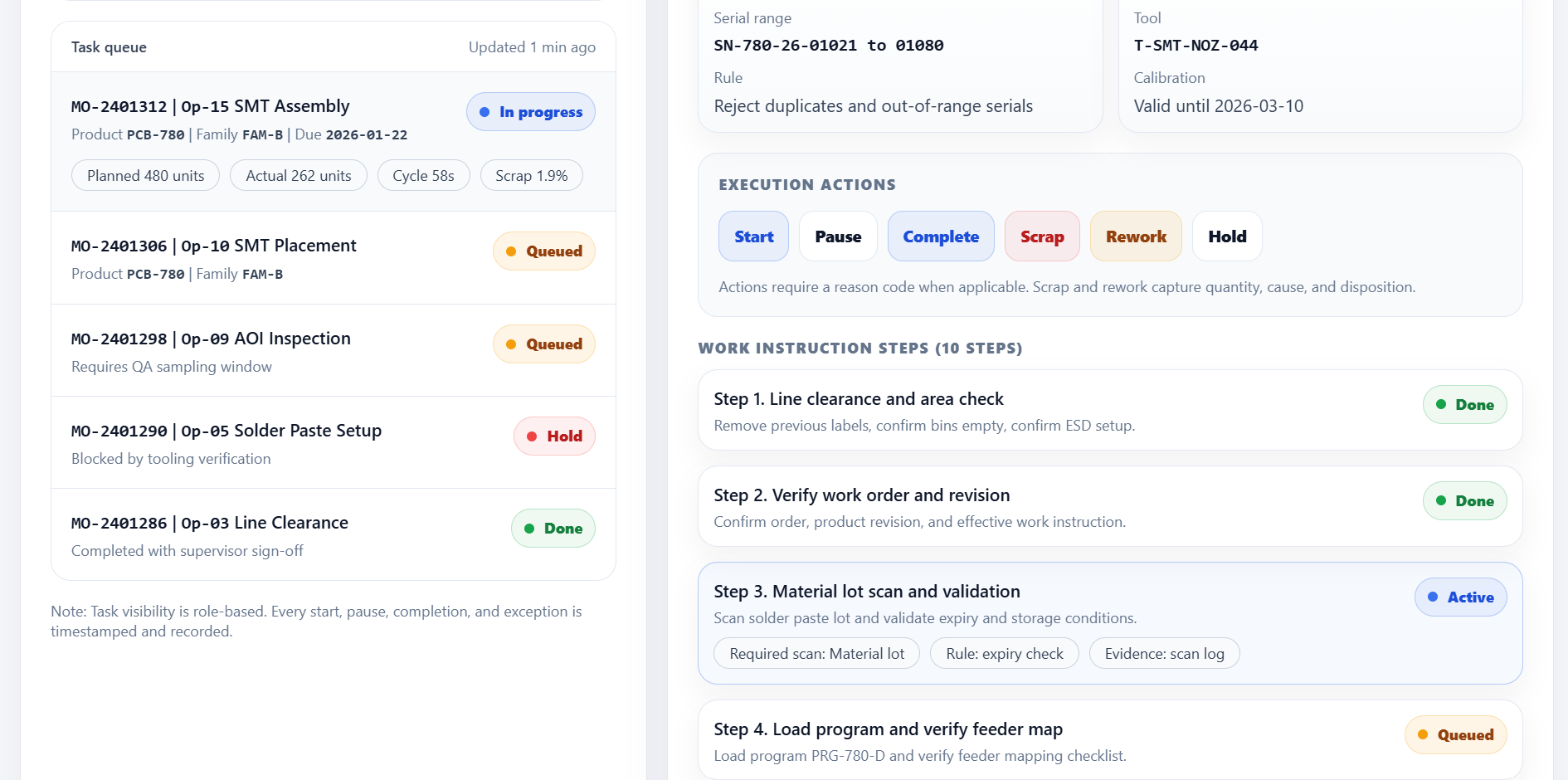Click Active badge on Step 3
The width and height of the screenshot is (1568, 780).
[x=1460, y=597]
